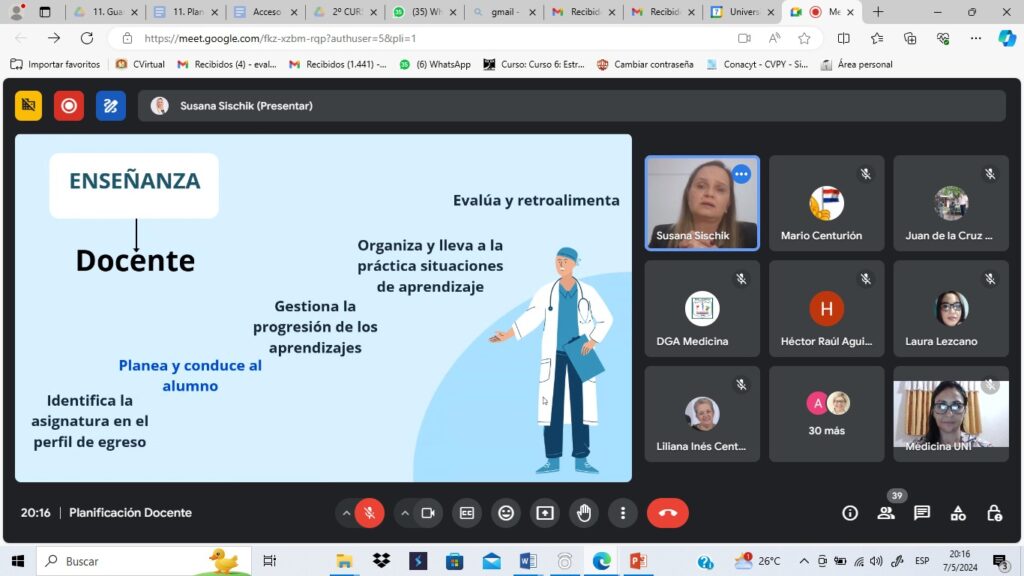Open host controls lock icon
The width and height of the screenshot is (1024, 576).
(994, 513)
